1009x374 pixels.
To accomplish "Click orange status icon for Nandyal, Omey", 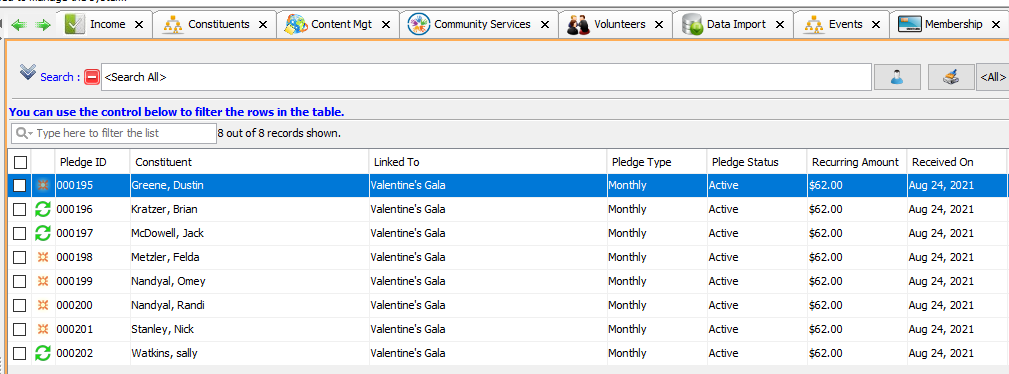I will [x=43, y=281].
